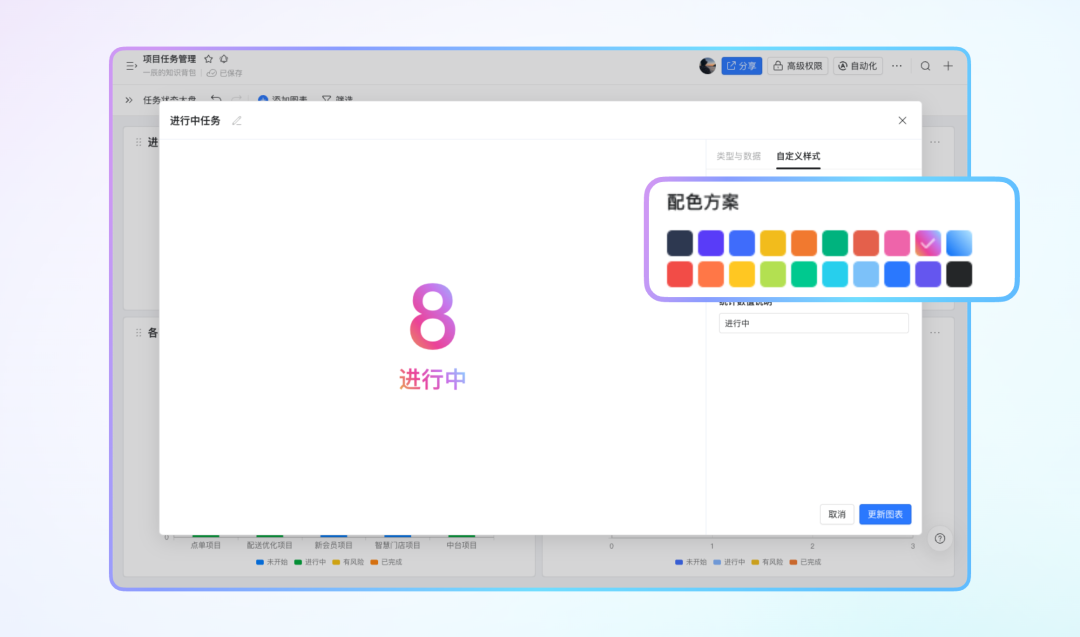Expand the panel with the double-chevron icon

pyautogui.click(x=129, y=100)
